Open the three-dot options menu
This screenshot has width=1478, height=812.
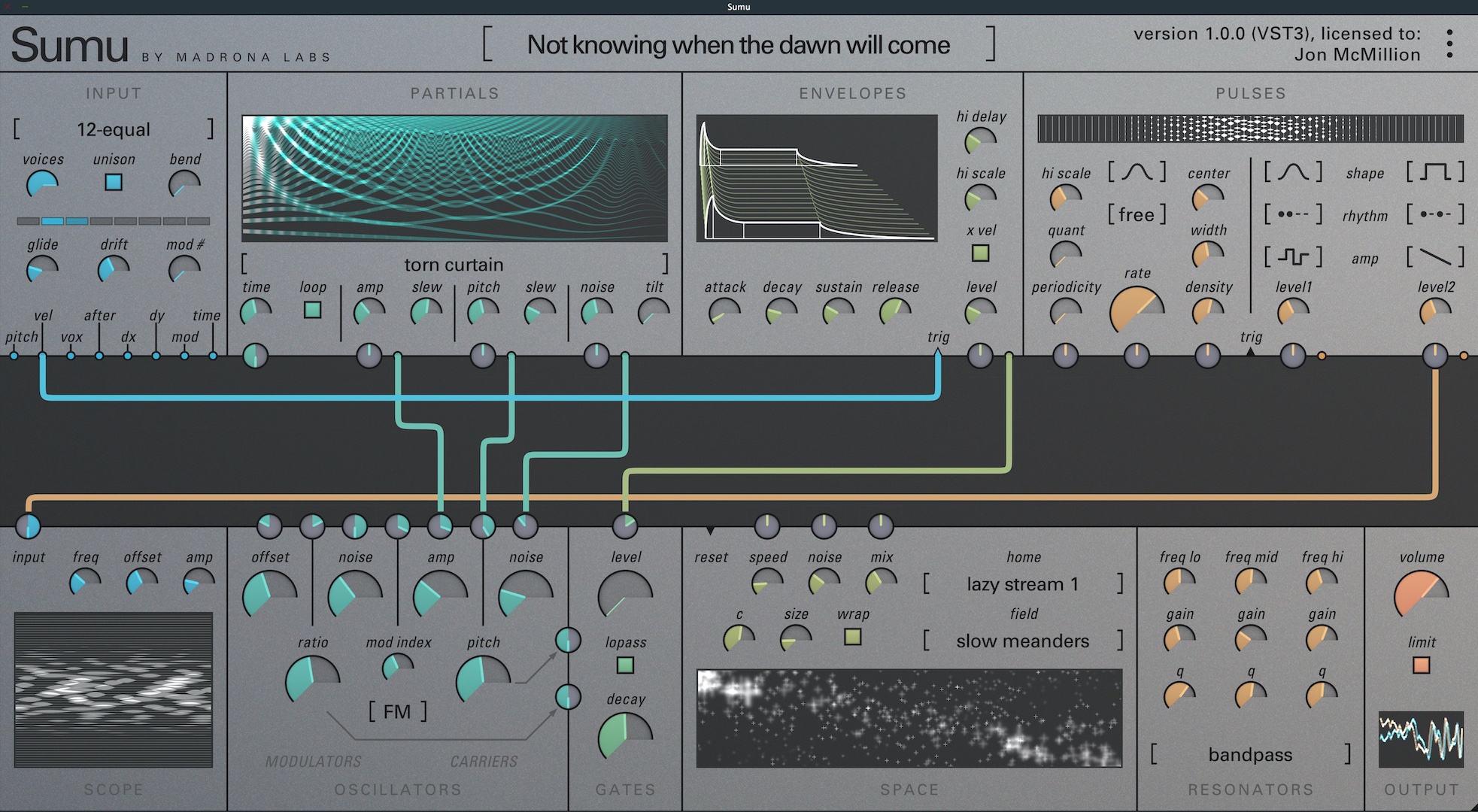[1449, 44]
